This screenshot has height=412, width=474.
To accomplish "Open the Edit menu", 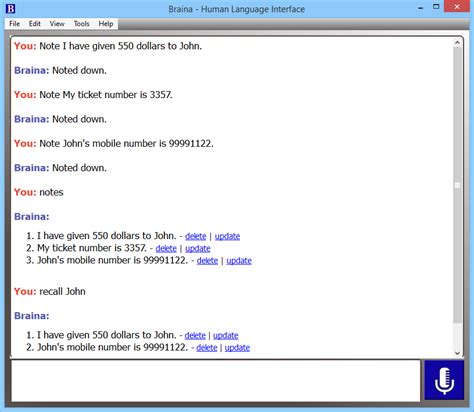I will (35, 24).
